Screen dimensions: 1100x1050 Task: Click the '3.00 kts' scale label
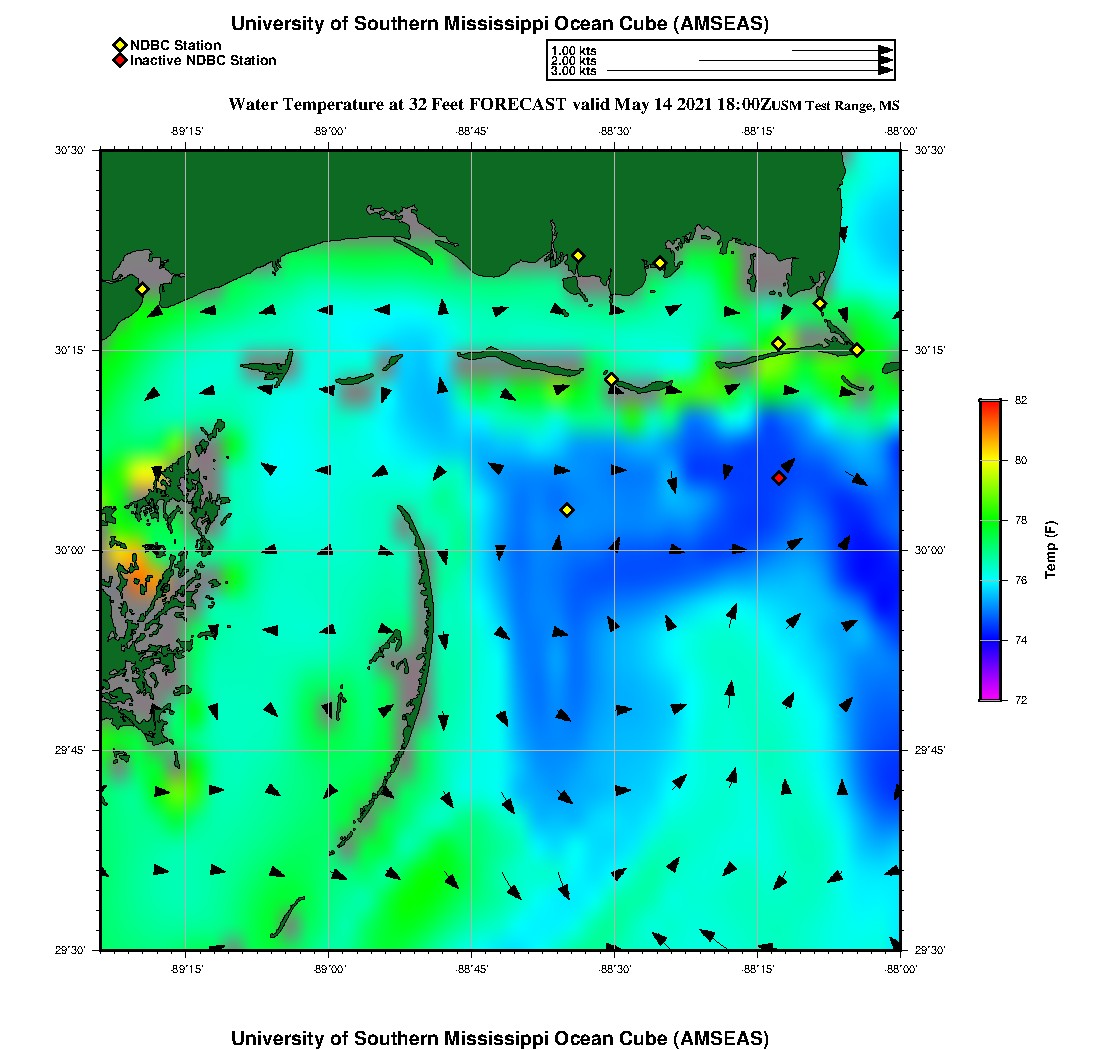click(x=574, y=71)
